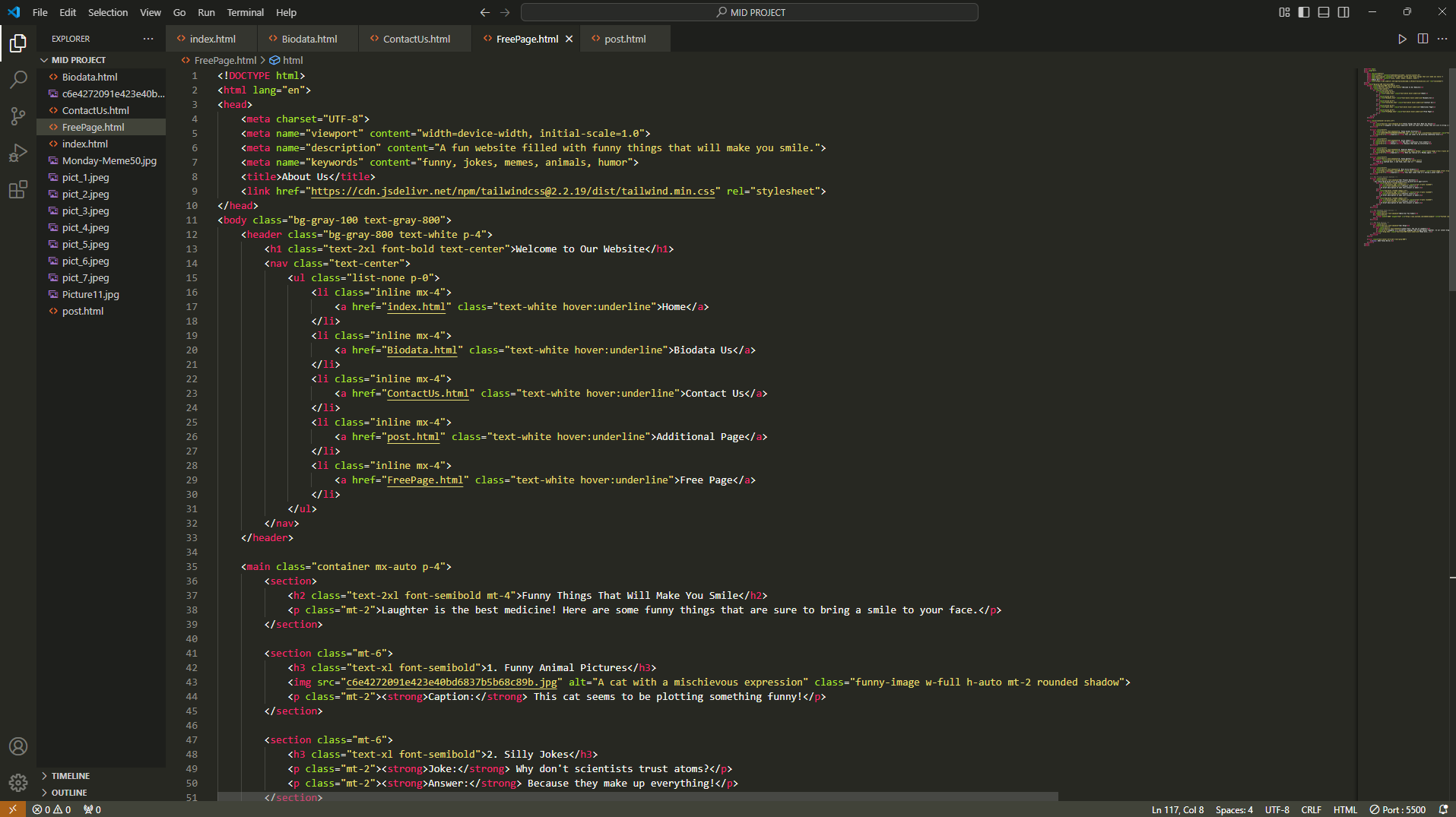Image resolution: width=1456 pixels, height=817 pixels.
Task: Open the Explorer view in activity bar
Action: coord(18,43)
